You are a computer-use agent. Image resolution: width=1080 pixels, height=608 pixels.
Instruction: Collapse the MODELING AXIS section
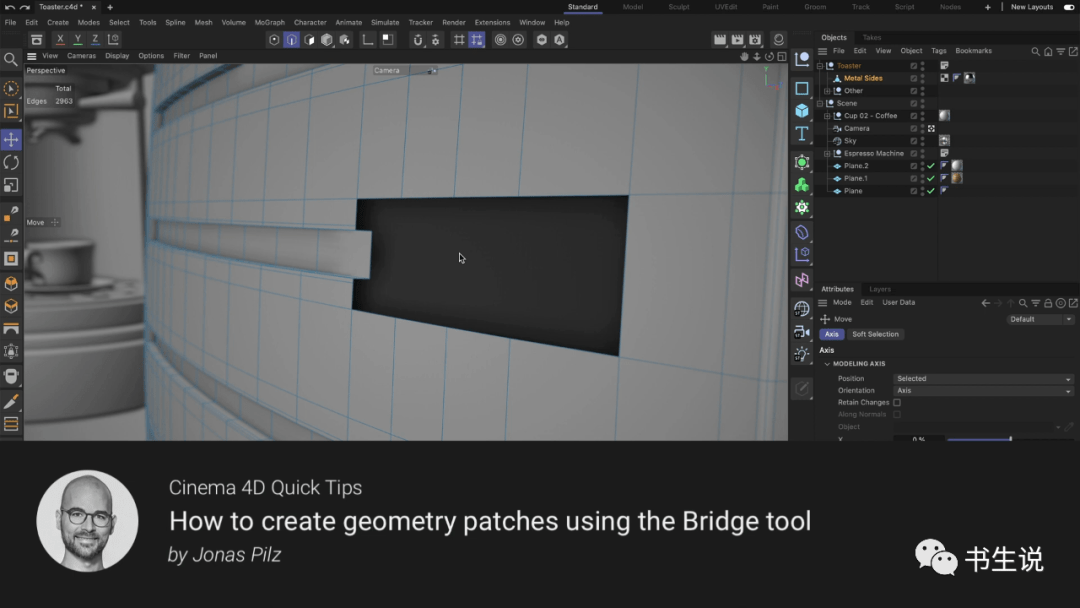827,364
